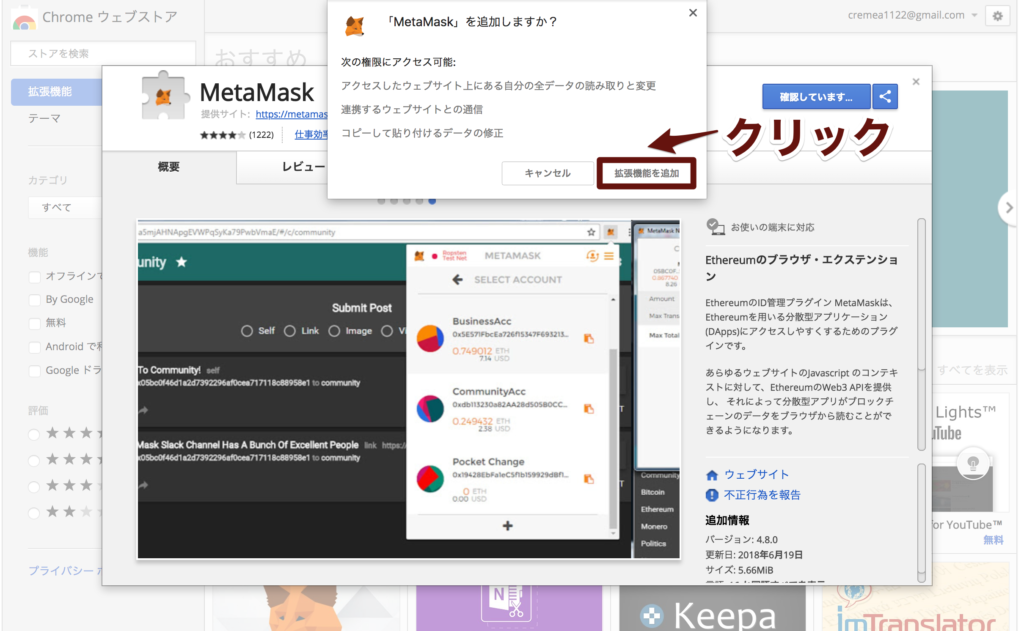Click the すべてを表示 link behind the overlay

point(972,370)
